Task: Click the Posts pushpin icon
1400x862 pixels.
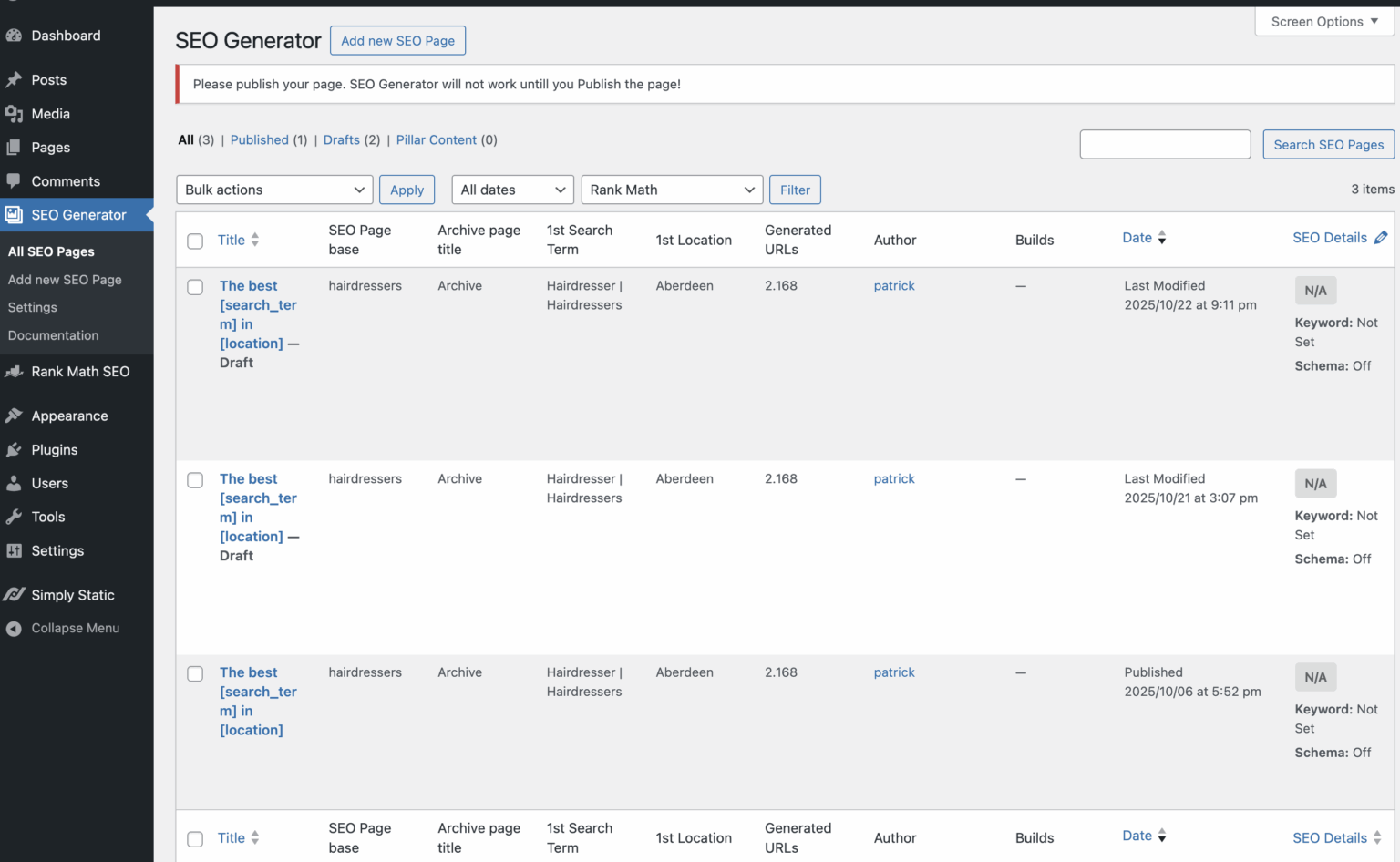Action: coord(14,80)
